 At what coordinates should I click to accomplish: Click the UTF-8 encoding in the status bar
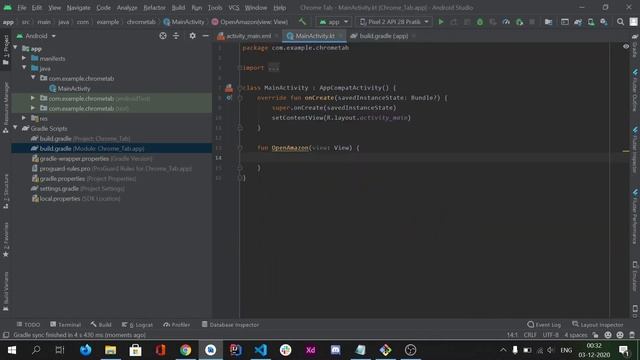550,335
